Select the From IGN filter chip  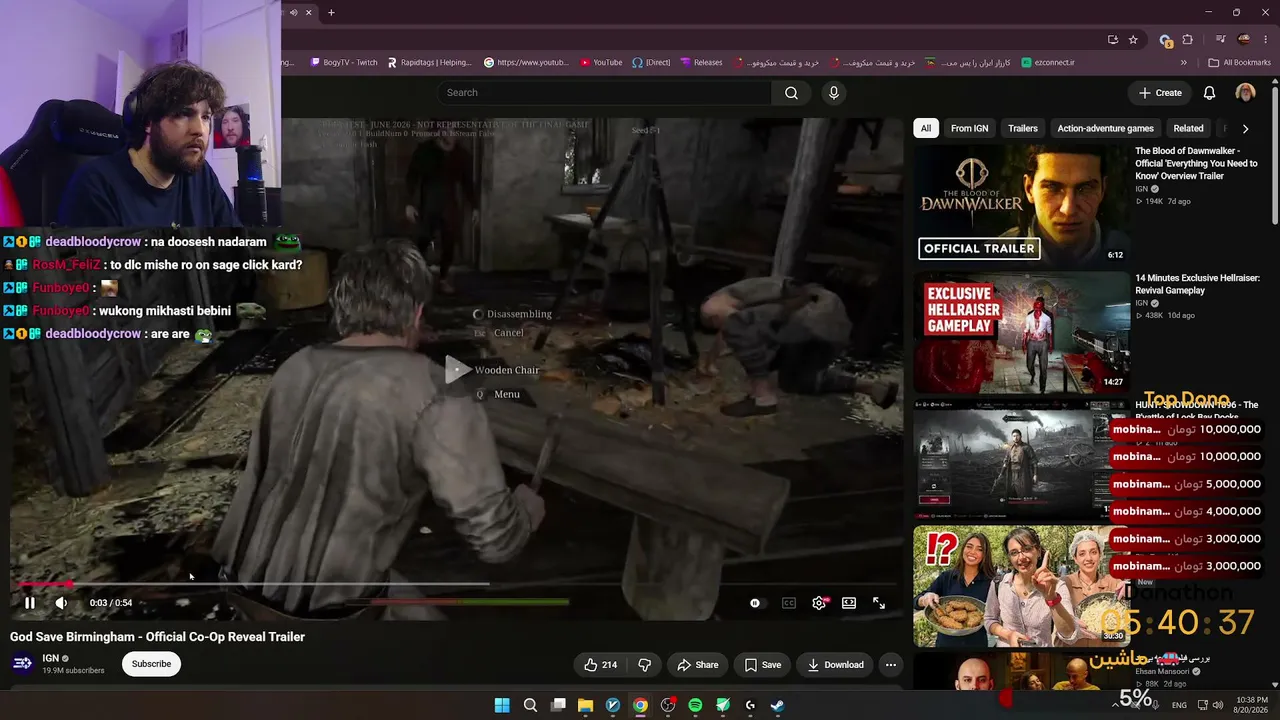coord(969,128)
